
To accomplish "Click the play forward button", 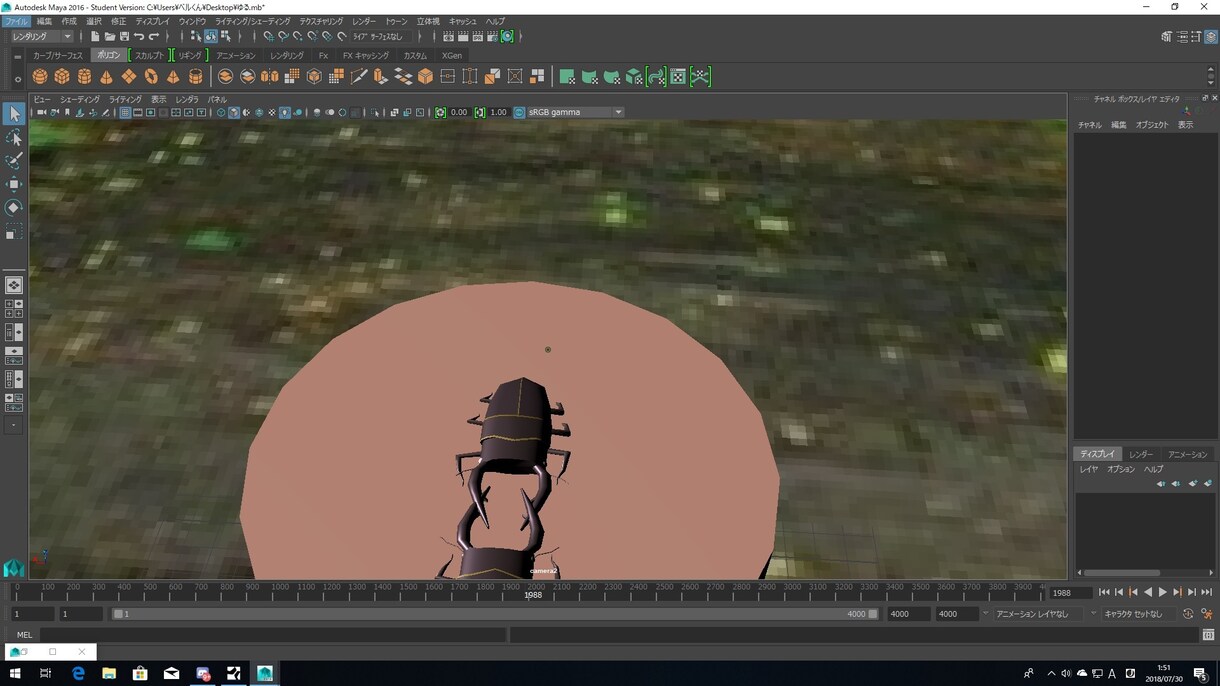I will tap(1162, 593).
